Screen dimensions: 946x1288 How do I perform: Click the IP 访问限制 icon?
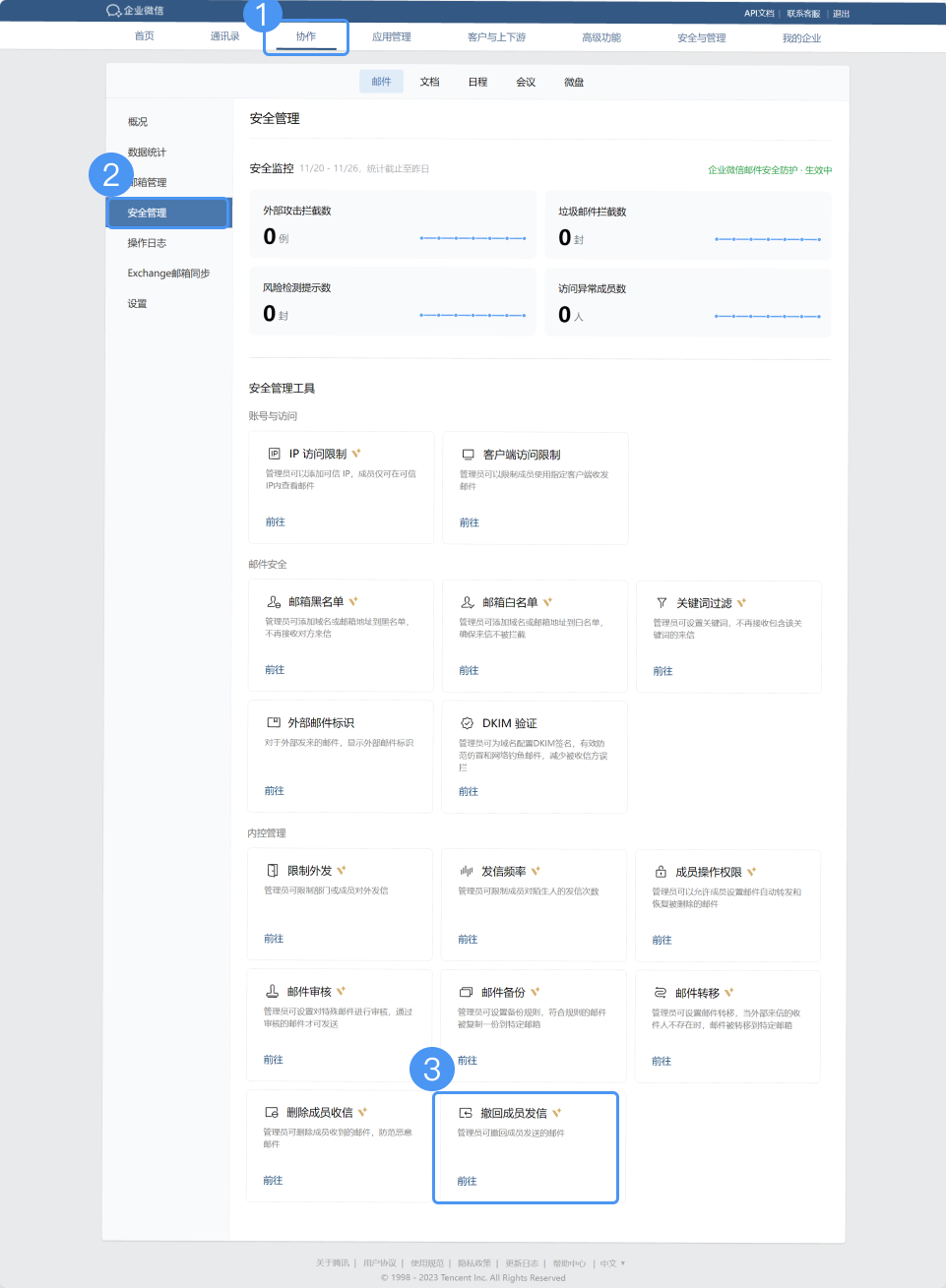(274, 454)
